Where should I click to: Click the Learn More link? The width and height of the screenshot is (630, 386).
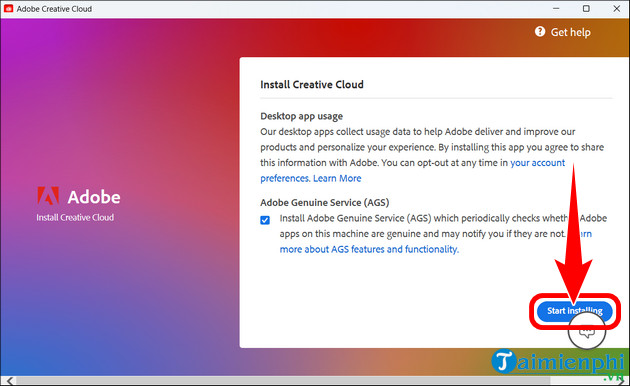pos(337,178)
